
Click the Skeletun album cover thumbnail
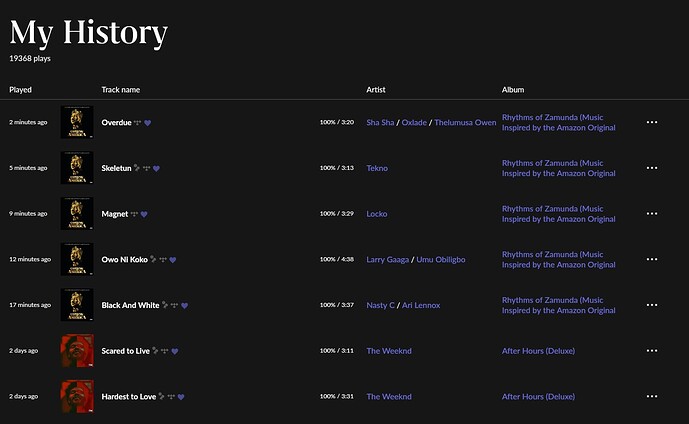coord(77,168)
